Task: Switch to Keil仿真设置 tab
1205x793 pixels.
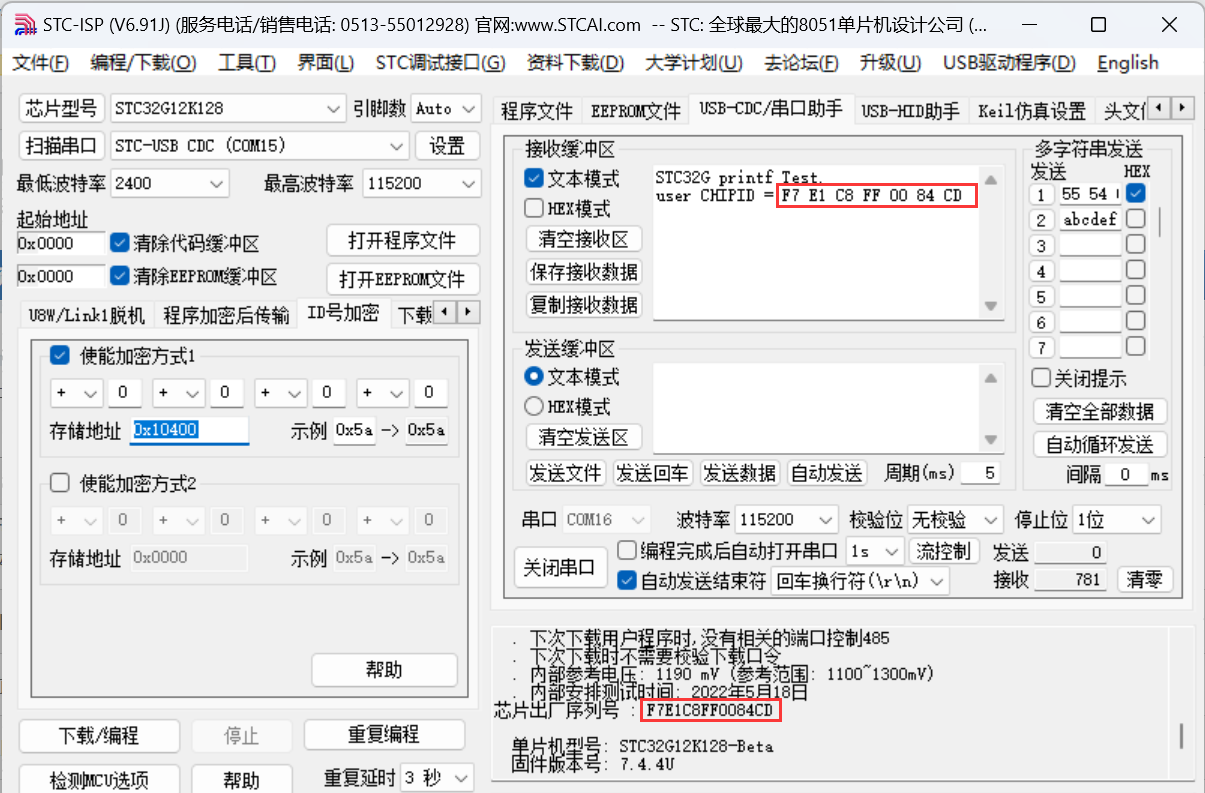Action: (1032, 110)
